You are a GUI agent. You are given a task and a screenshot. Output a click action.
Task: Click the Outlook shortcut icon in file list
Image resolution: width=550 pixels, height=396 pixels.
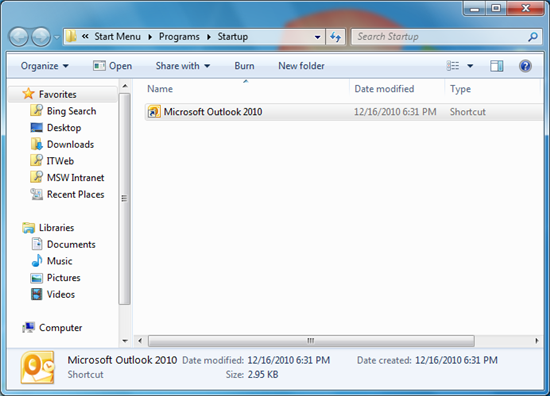click(154, 112)
